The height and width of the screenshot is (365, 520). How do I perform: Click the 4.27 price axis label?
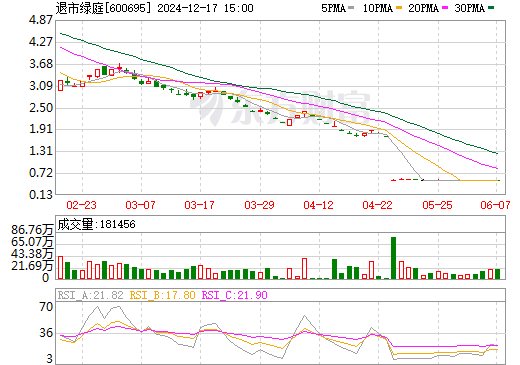[41, 42]
